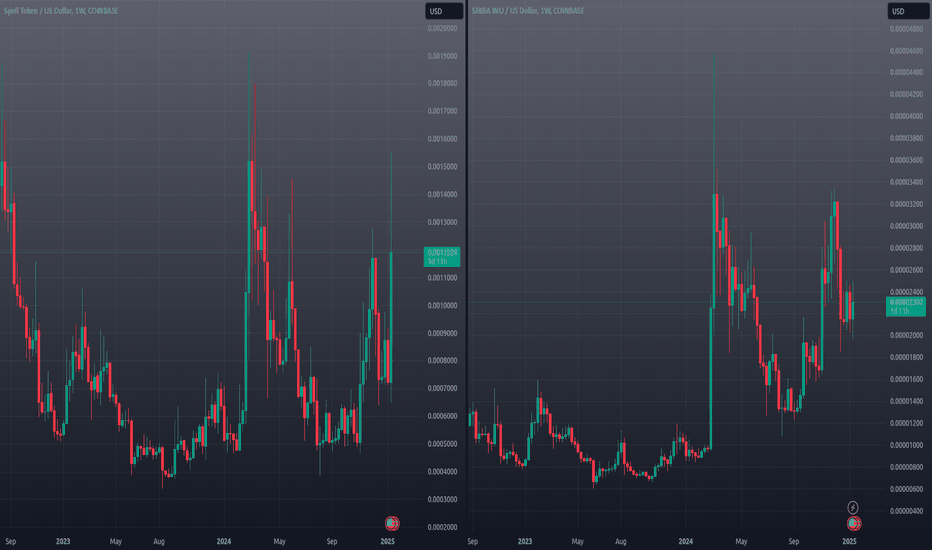Click the 0.0002000 price axis label
This screenshot has height=550, width=932.
click(x=442, y=527)
